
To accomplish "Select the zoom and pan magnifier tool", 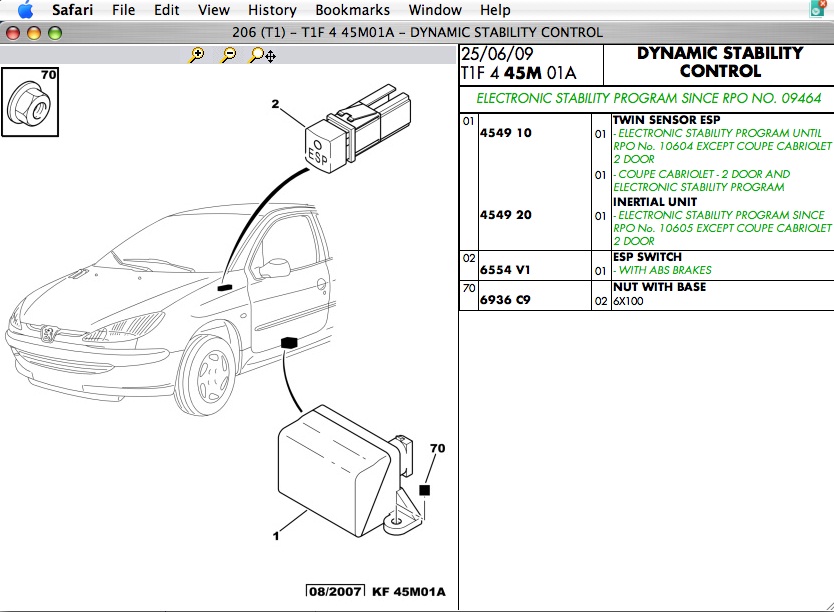I will (263, 56).
